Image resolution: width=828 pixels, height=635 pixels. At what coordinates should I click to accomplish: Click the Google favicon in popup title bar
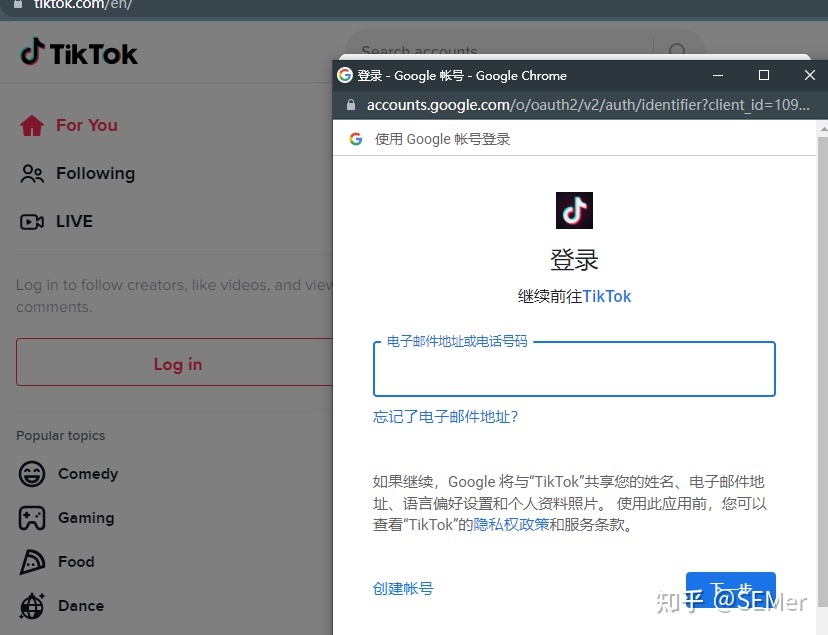coord(345,75)
